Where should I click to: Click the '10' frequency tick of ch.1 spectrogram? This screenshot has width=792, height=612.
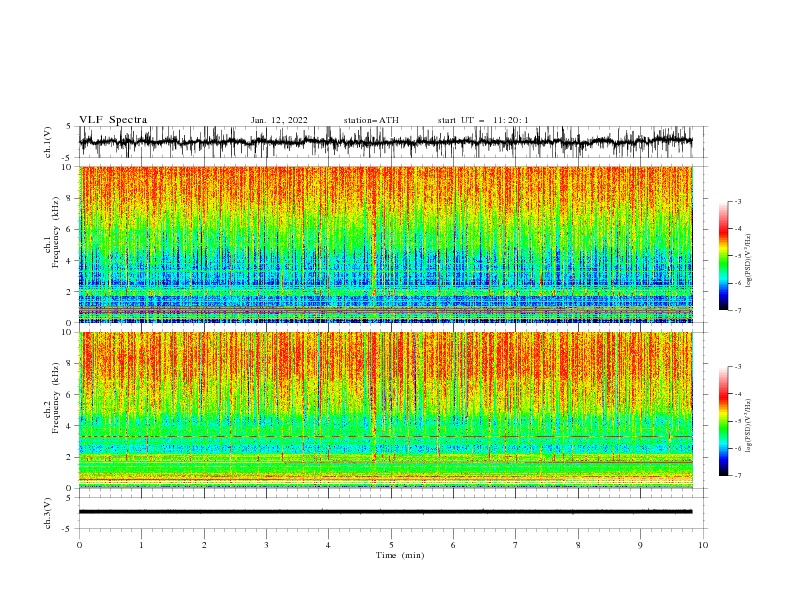tap(67, 167)
